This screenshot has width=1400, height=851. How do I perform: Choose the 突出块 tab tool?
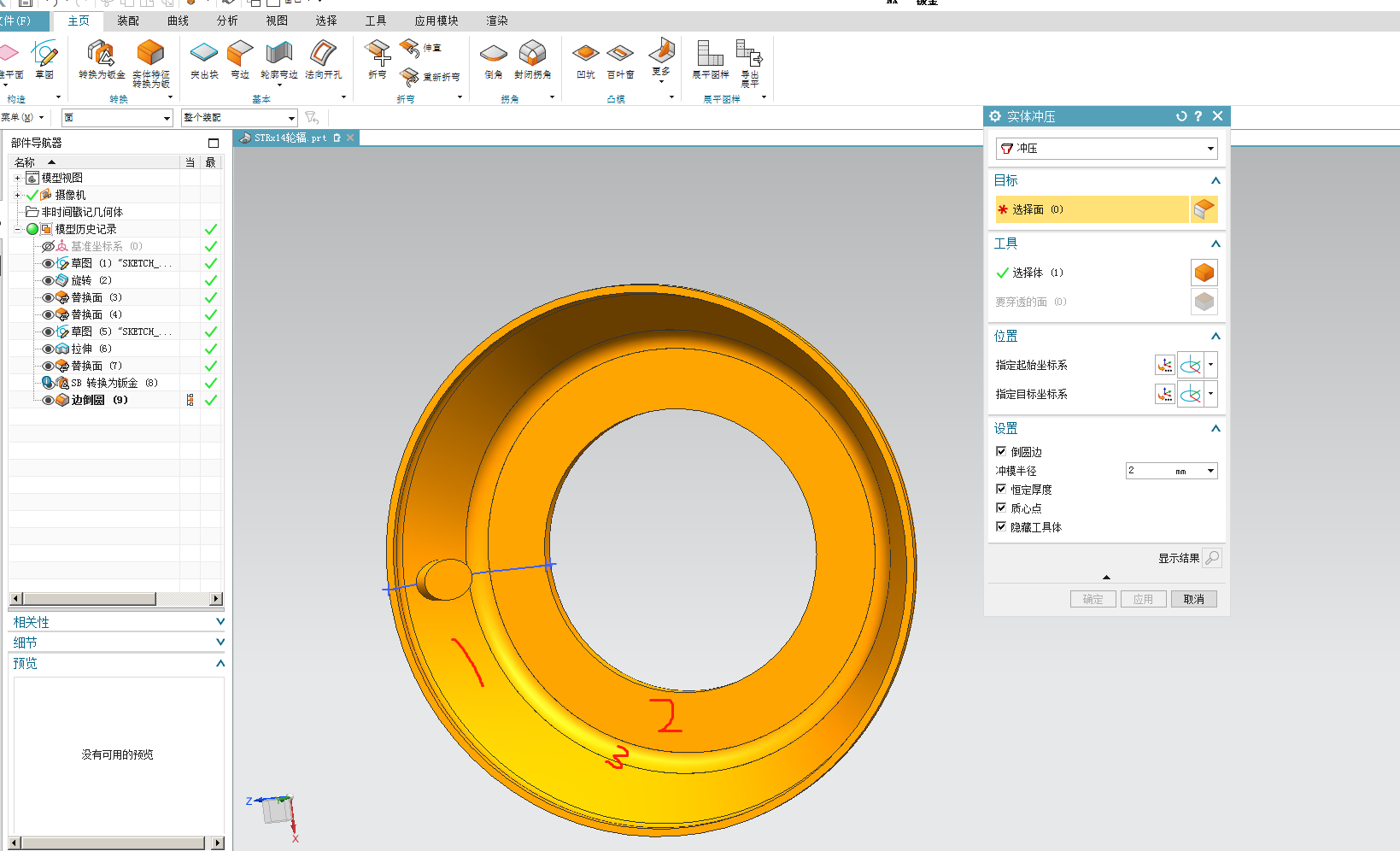pos(204,60)
